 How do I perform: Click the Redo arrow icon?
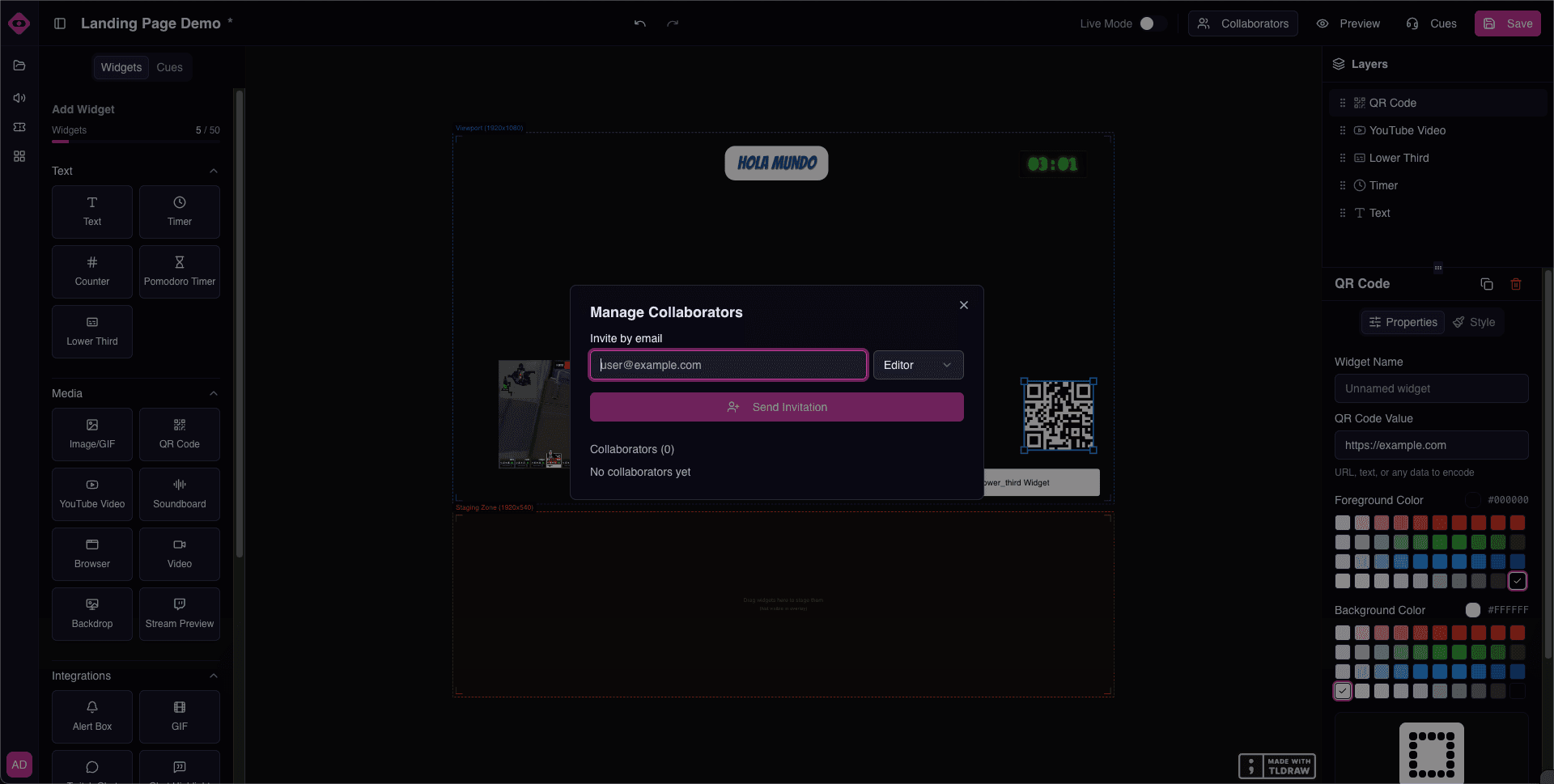pos(673,23)
